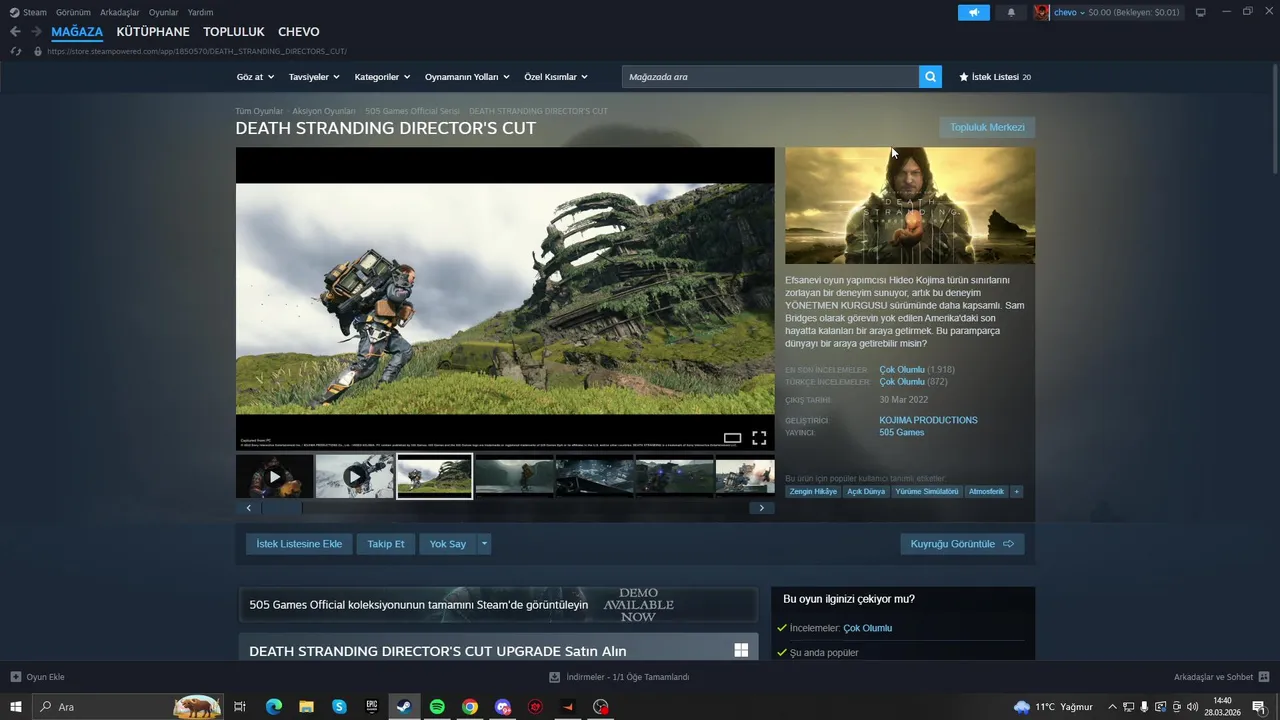The image size is (1280, 720).
Task: Click the store search magnifier button
Action: (x=930, y=77)
